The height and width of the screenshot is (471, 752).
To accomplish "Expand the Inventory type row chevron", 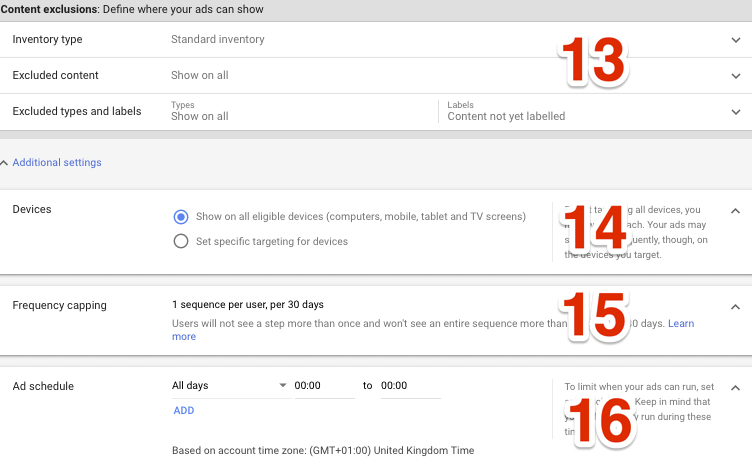I will pos(736,40).
